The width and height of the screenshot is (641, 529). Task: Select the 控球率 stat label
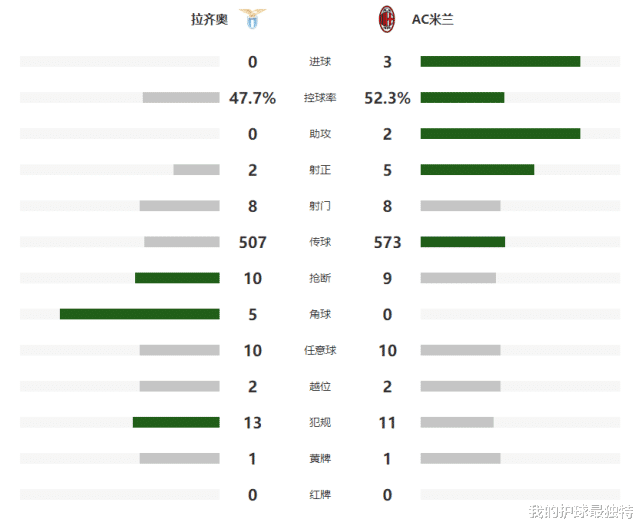point(320,98)
